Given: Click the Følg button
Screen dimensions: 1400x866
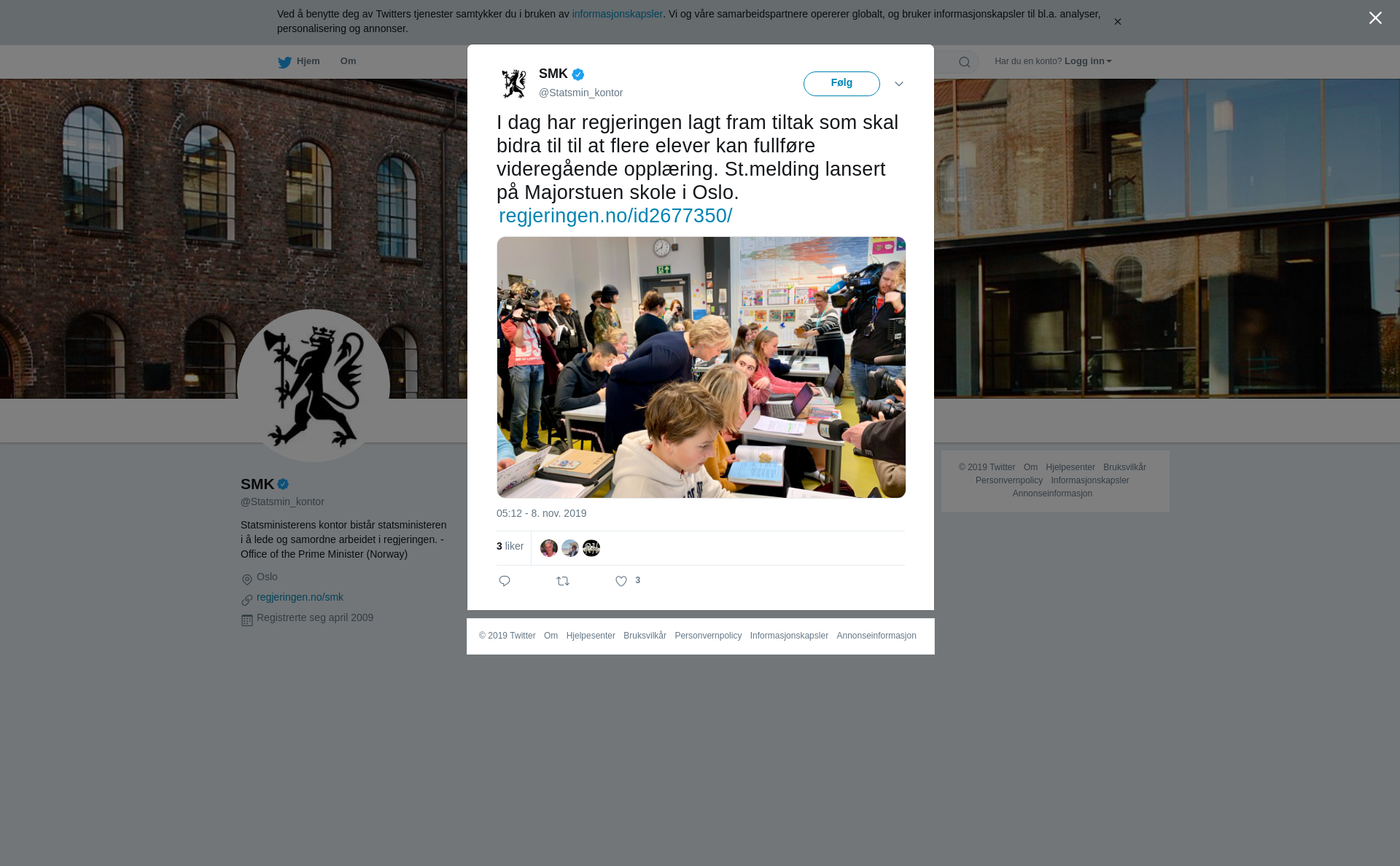Looking at the screenshot, I should tap(841, 84).
